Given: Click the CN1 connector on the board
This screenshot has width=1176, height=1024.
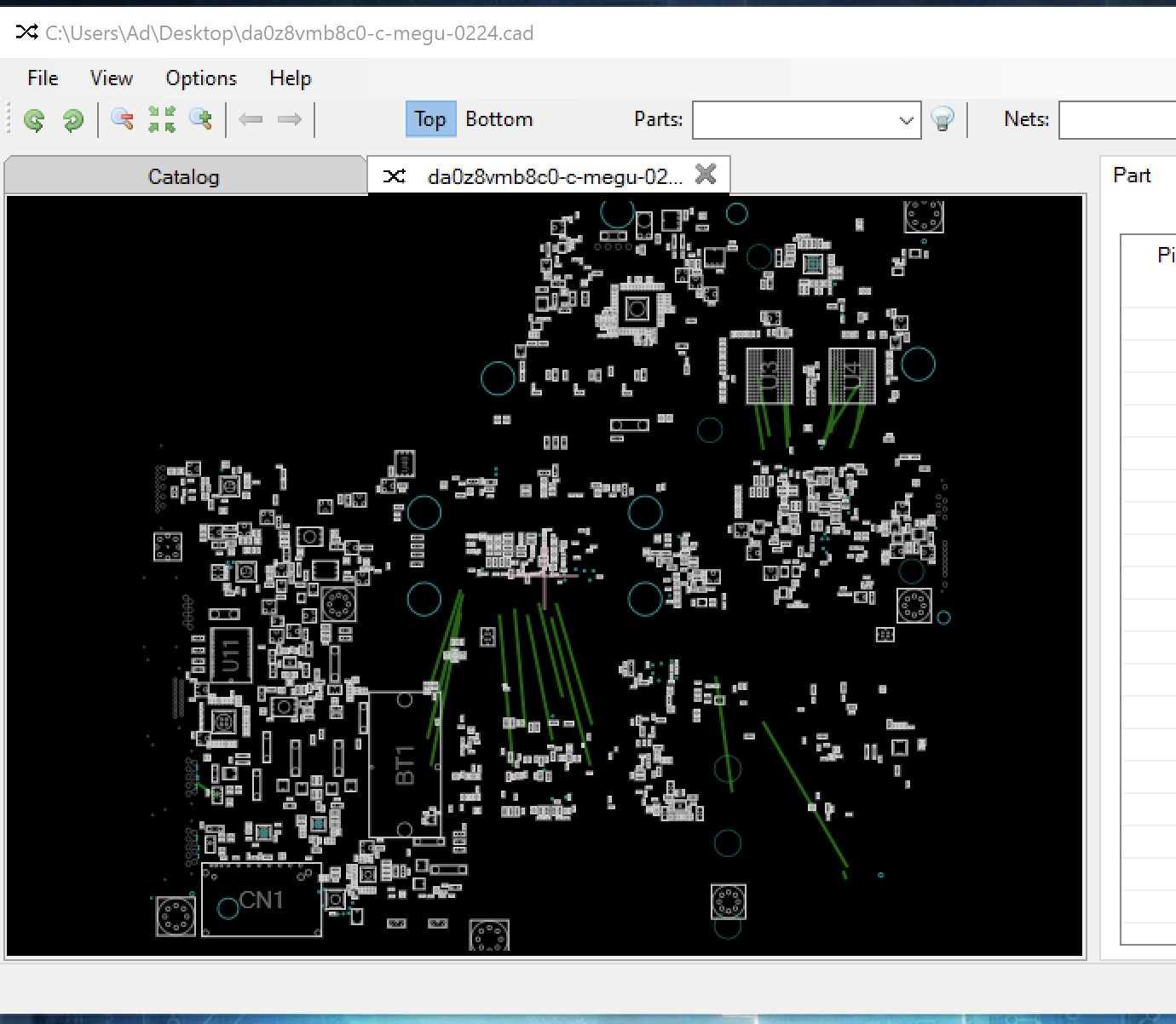Looking at the screenshot, I should (x=261, y=900).
